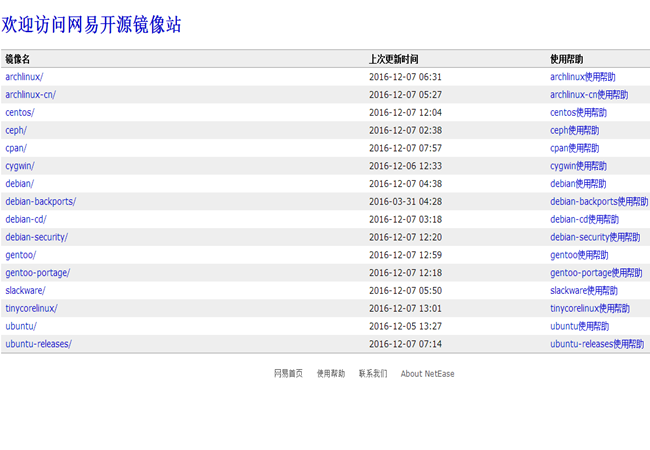Viewport: 650px width, 450px height.
Task: Go to the cpan/ mirror
Action: pyautogui.click(x=16, y=148)
